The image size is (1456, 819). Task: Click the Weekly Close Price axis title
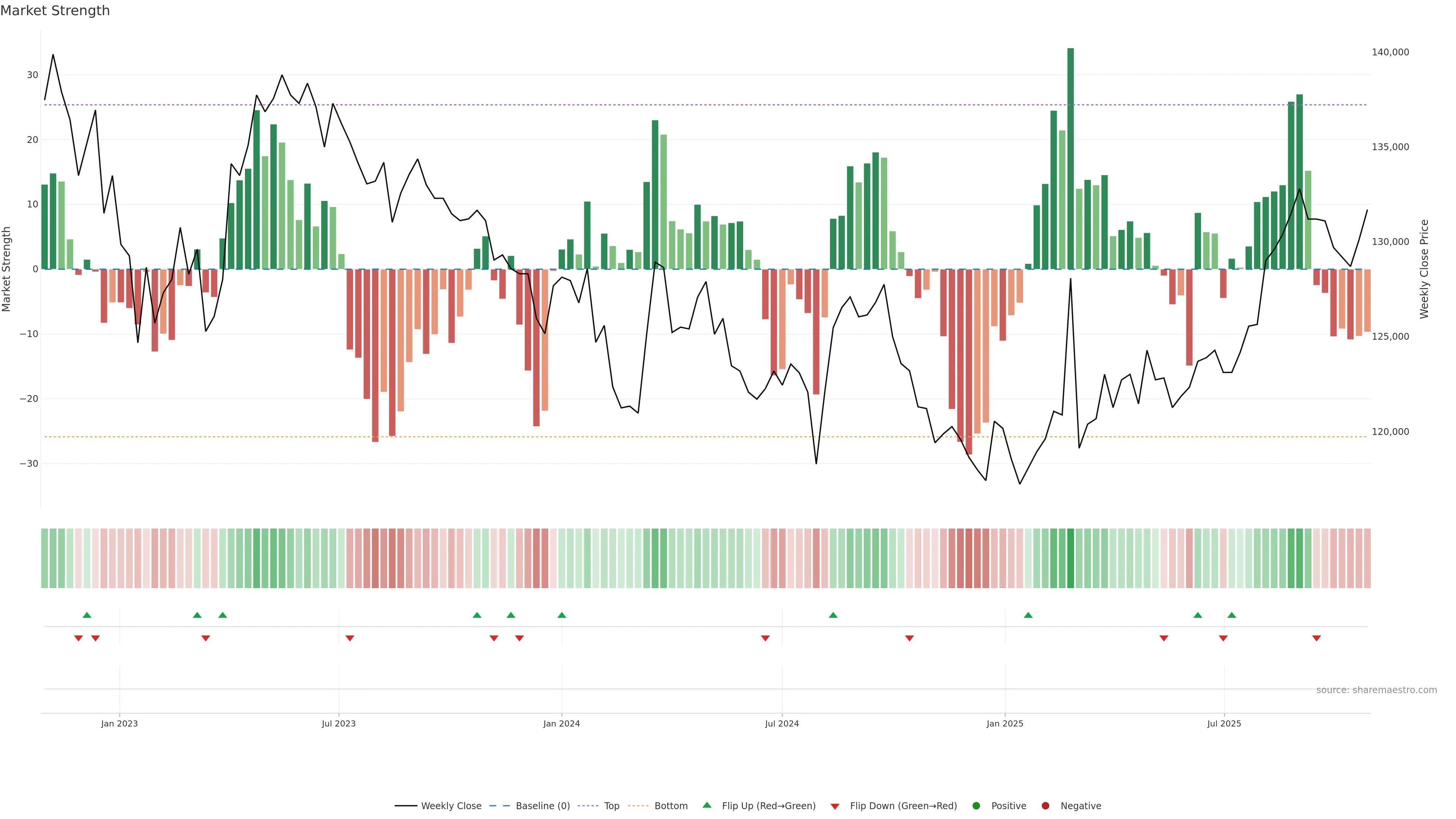(x=1424, y=269)
